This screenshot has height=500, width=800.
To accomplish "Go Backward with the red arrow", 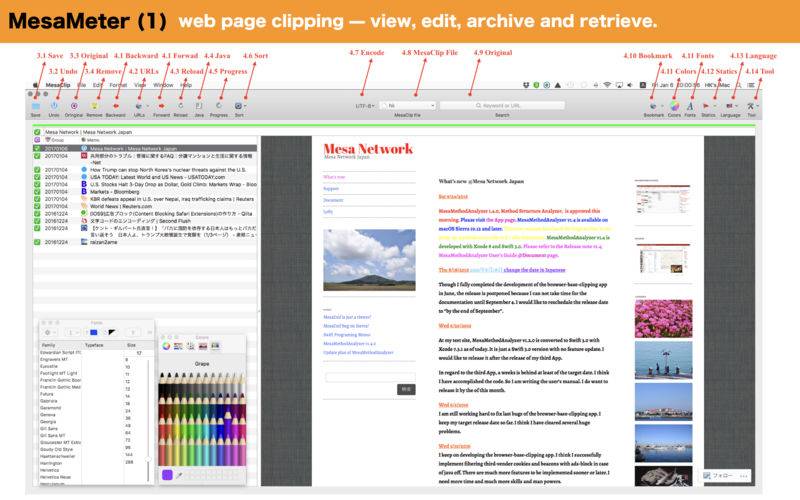I will pos(115,106).
